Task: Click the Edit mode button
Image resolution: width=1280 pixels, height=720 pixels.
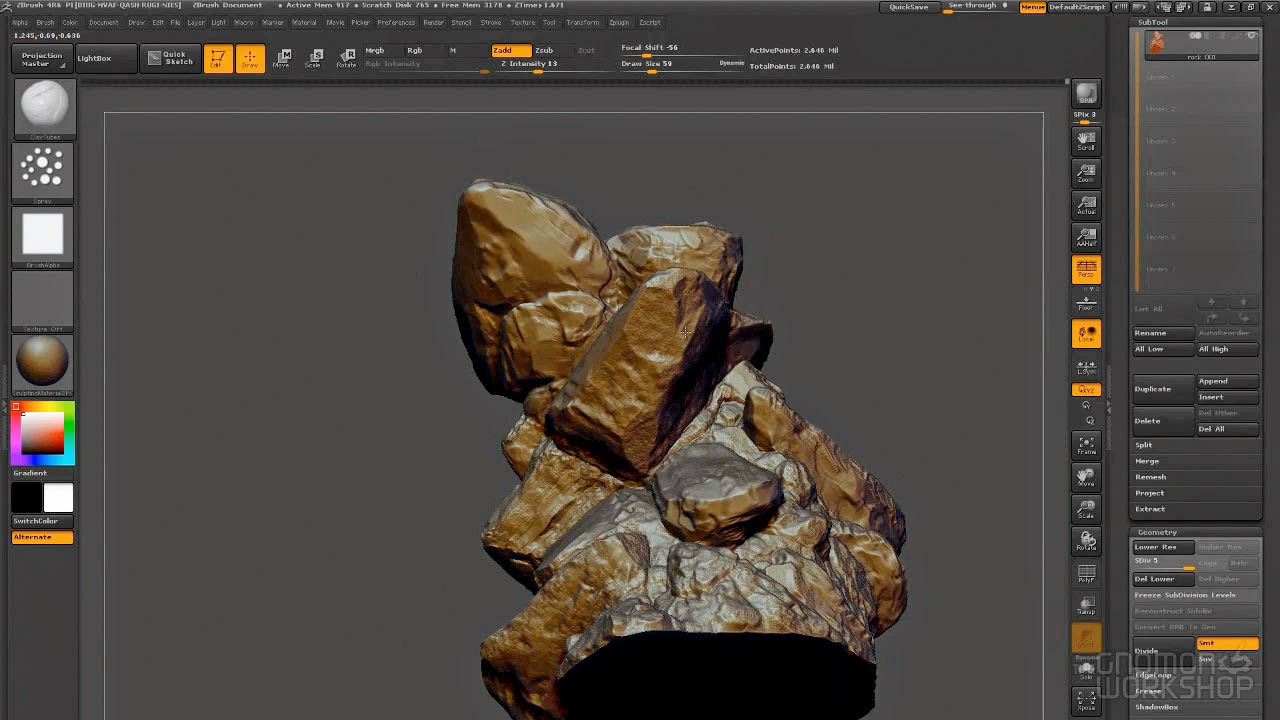Action: pos(217,59)
